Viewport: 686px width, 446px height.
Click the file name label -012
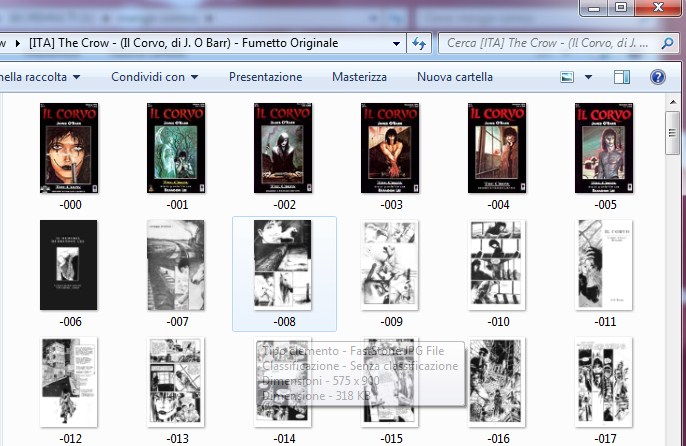[70, 439]
